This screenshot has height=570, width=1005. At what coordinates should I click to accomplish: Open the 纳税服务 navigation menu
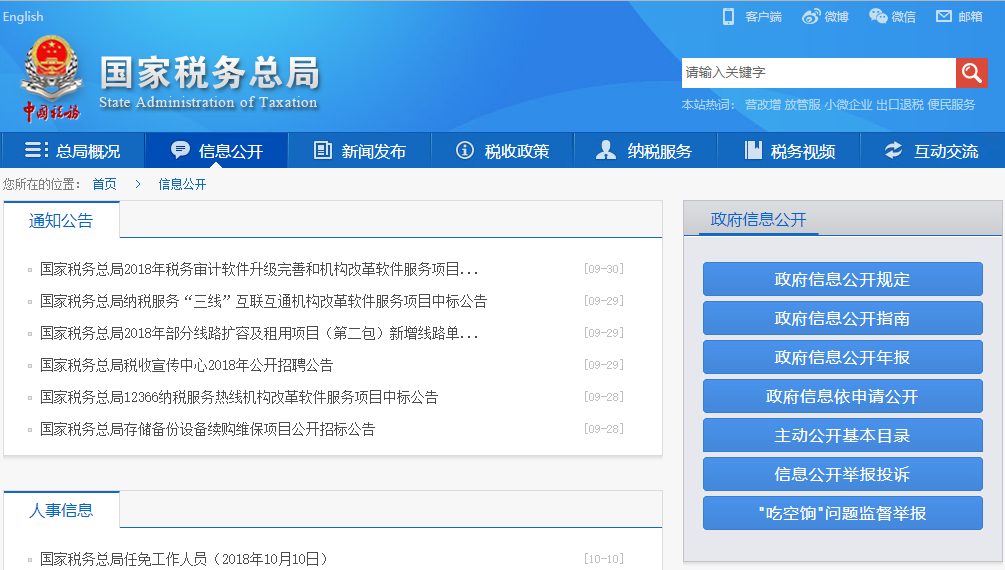tap(645, 151)
